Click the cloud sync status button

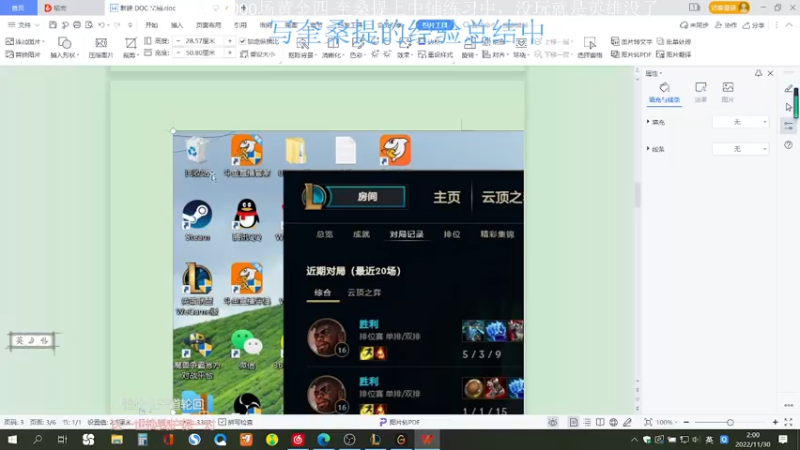[694, 24]
